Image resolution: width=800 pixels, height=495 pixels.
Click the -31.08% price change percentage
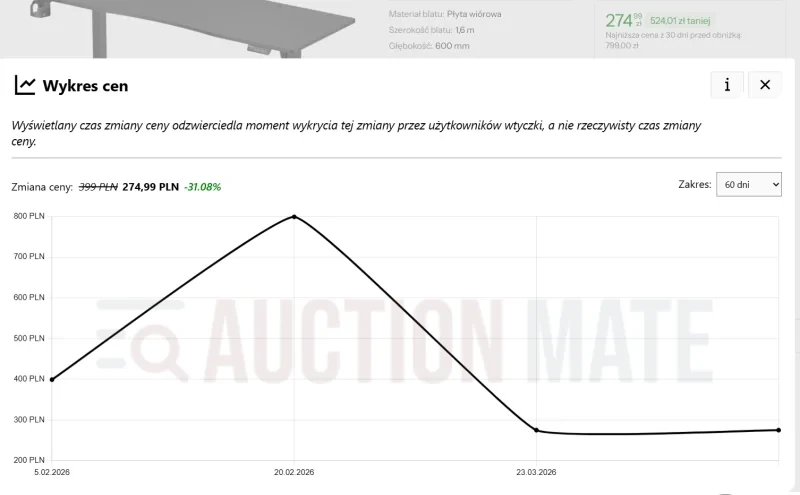point(202,187)
